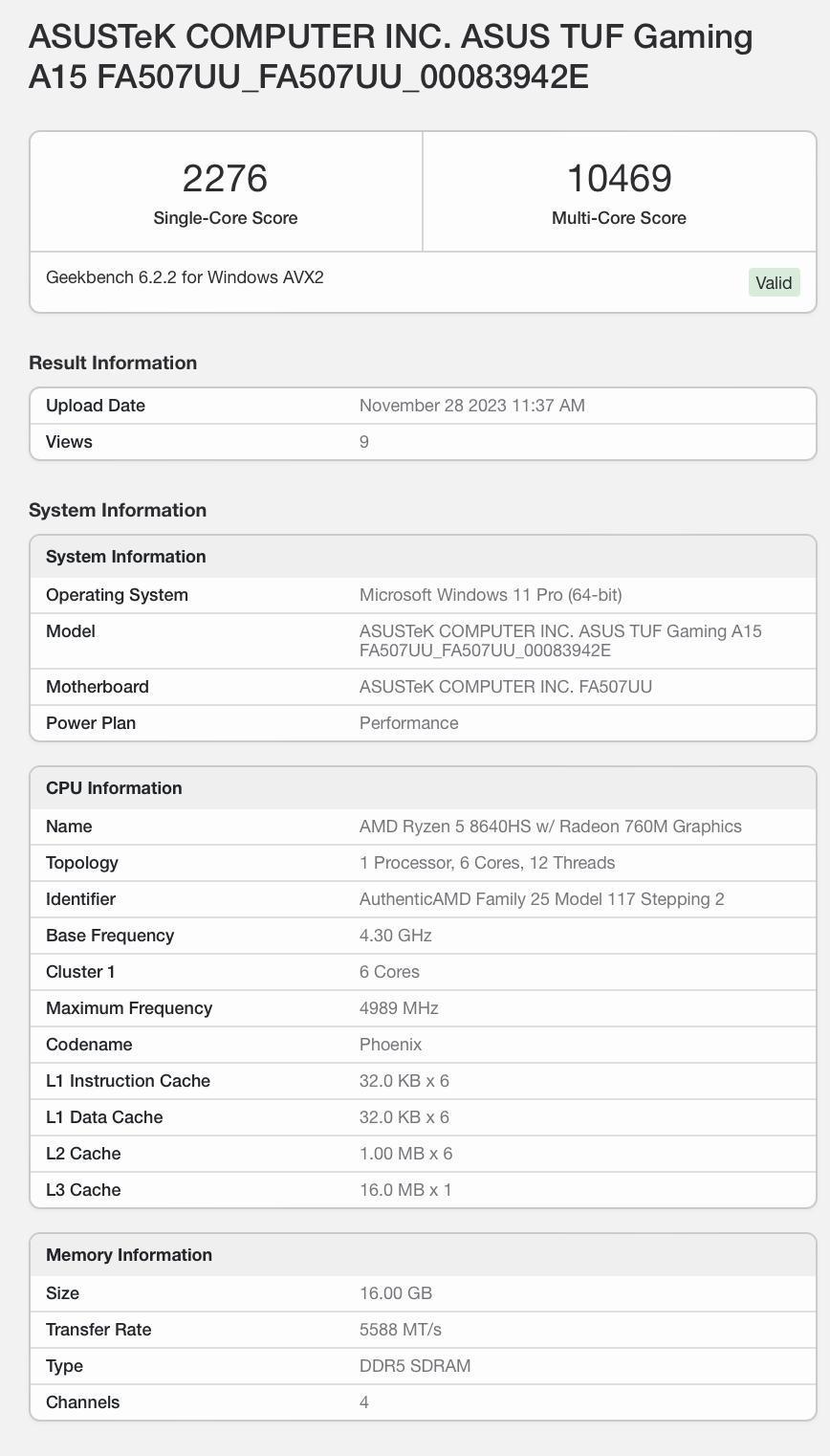The height and width of the screenshot is (1456, 830).
Task: Click the System Information table header
Action: point(423,557)
